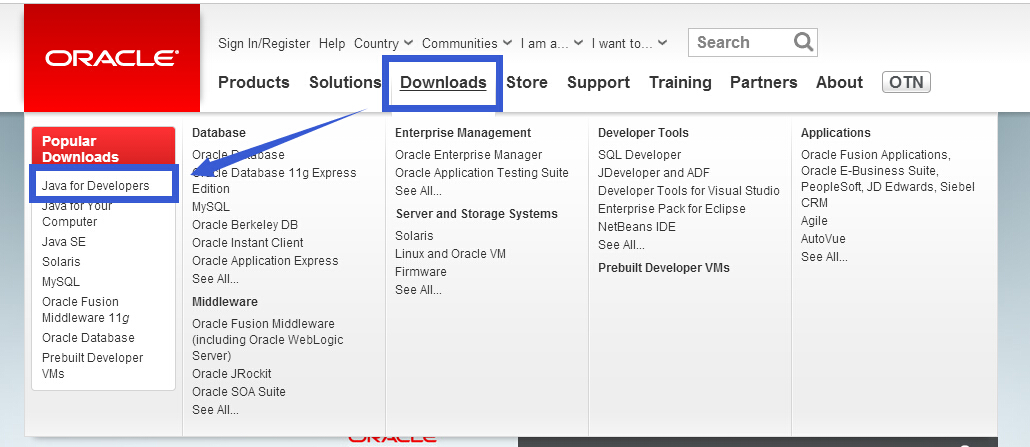
Task: Open the Training menu
Action: click(680, 82)
